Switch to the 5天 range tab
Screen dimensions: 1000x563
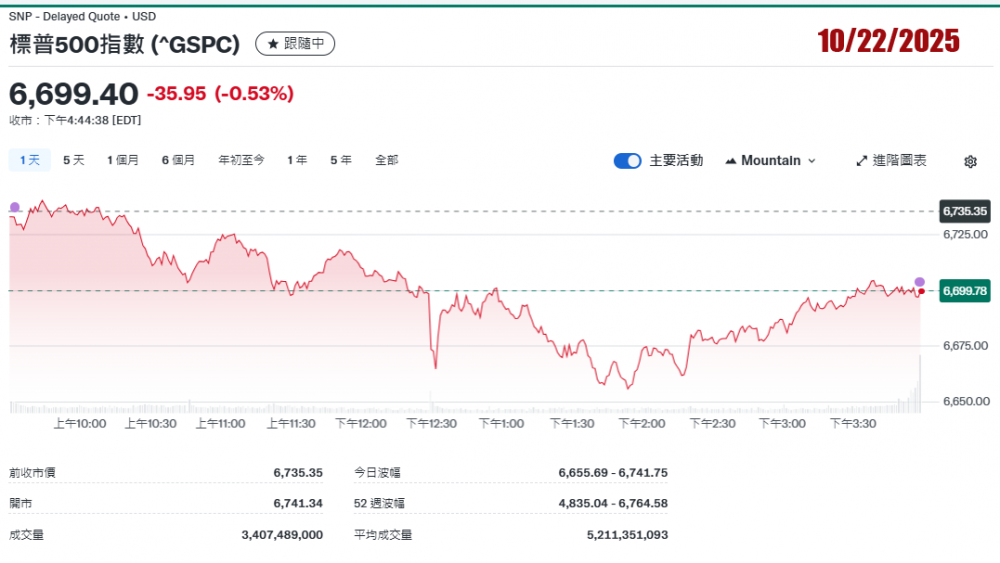pos(74,160)
